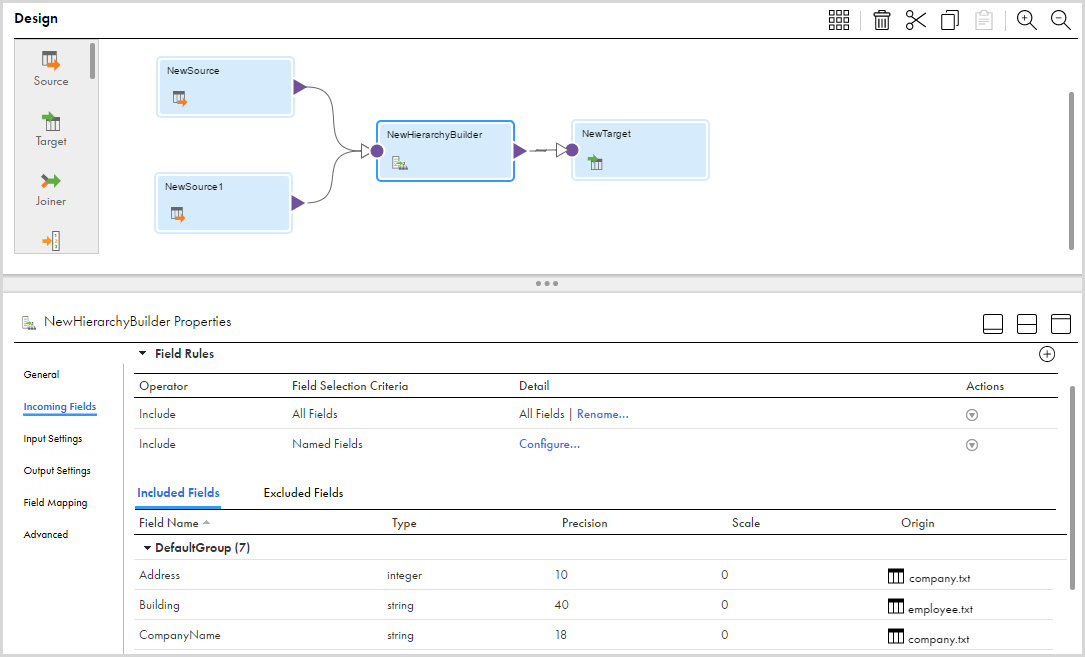Click the CompanyName field row name
The width and height of the screenshot is (1085, 657).
pyautogui.click(x=180, y=635)
